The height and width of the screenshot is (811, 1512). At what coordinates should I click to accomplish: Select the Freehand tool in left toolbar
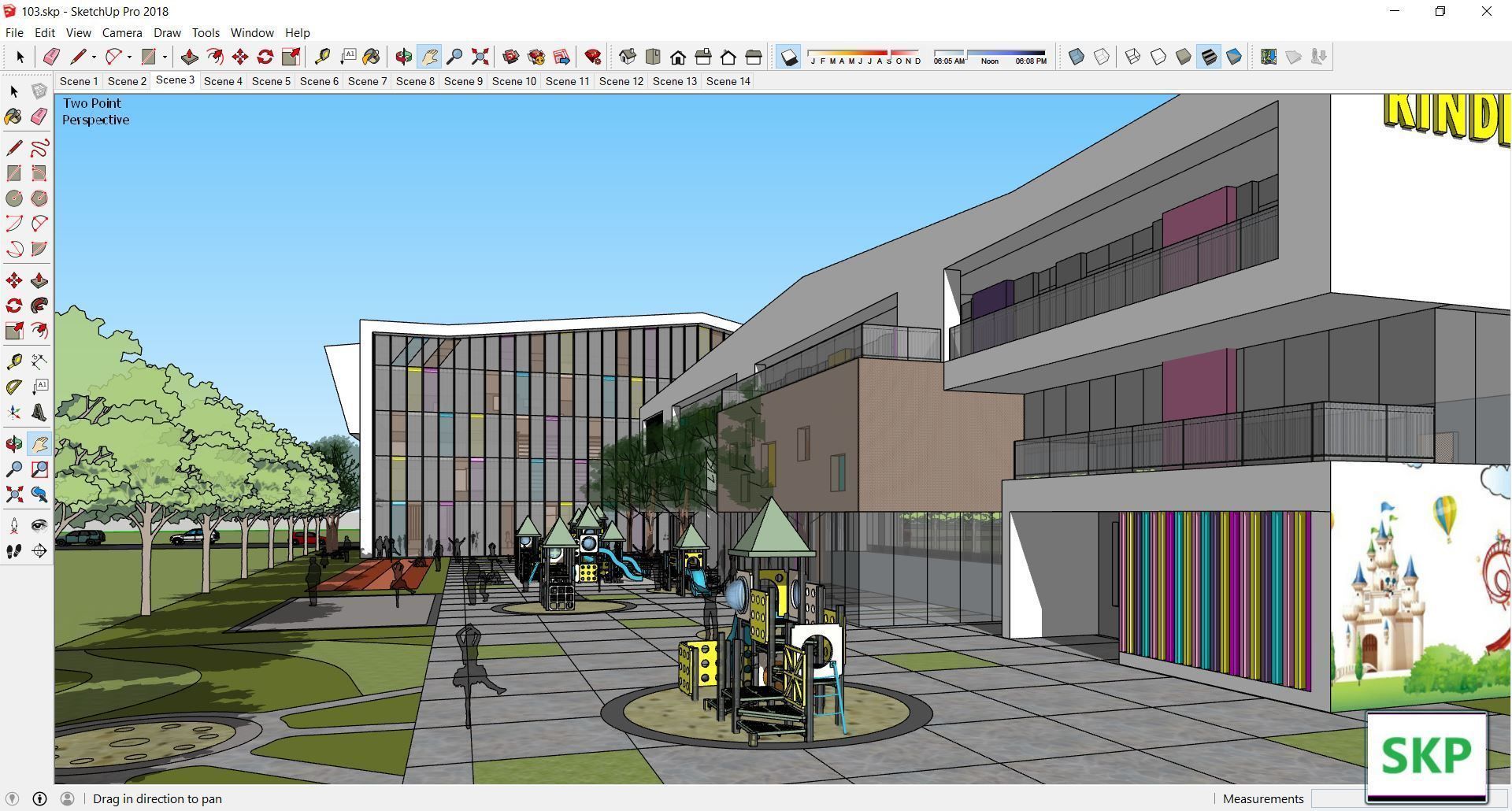coord(39,148)
